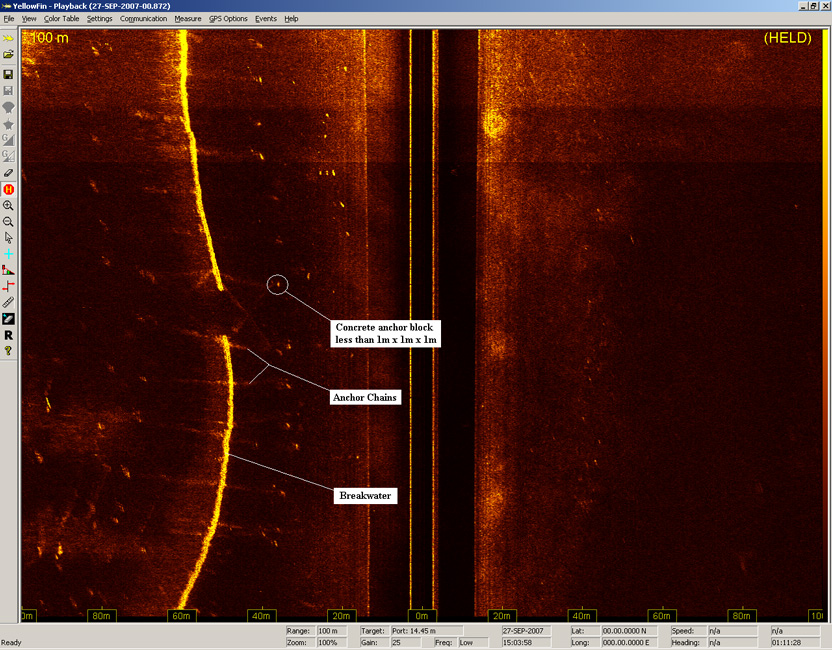This screenshot has width=832, height=650.
Task: Open a sonar playback file
Action: click(x=8, y=56)
